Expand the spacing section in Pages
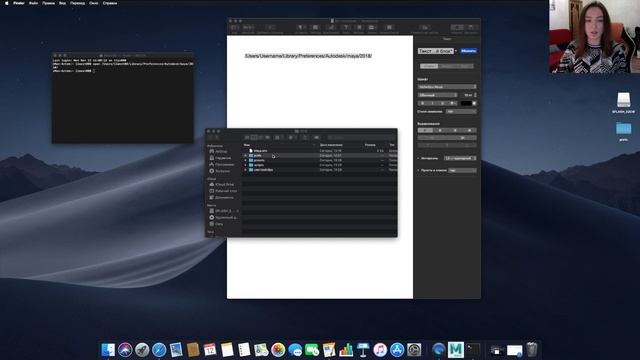 (418, 158)
